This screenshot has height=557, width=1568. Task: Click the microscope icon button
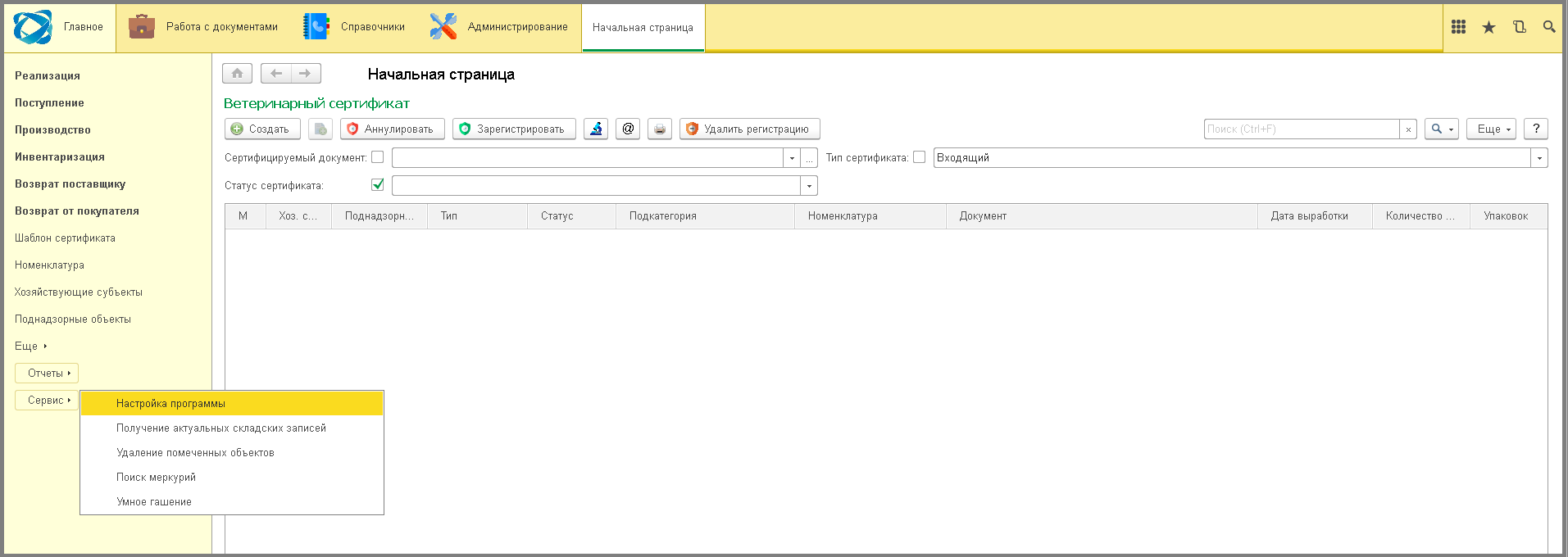coord(596,129)
